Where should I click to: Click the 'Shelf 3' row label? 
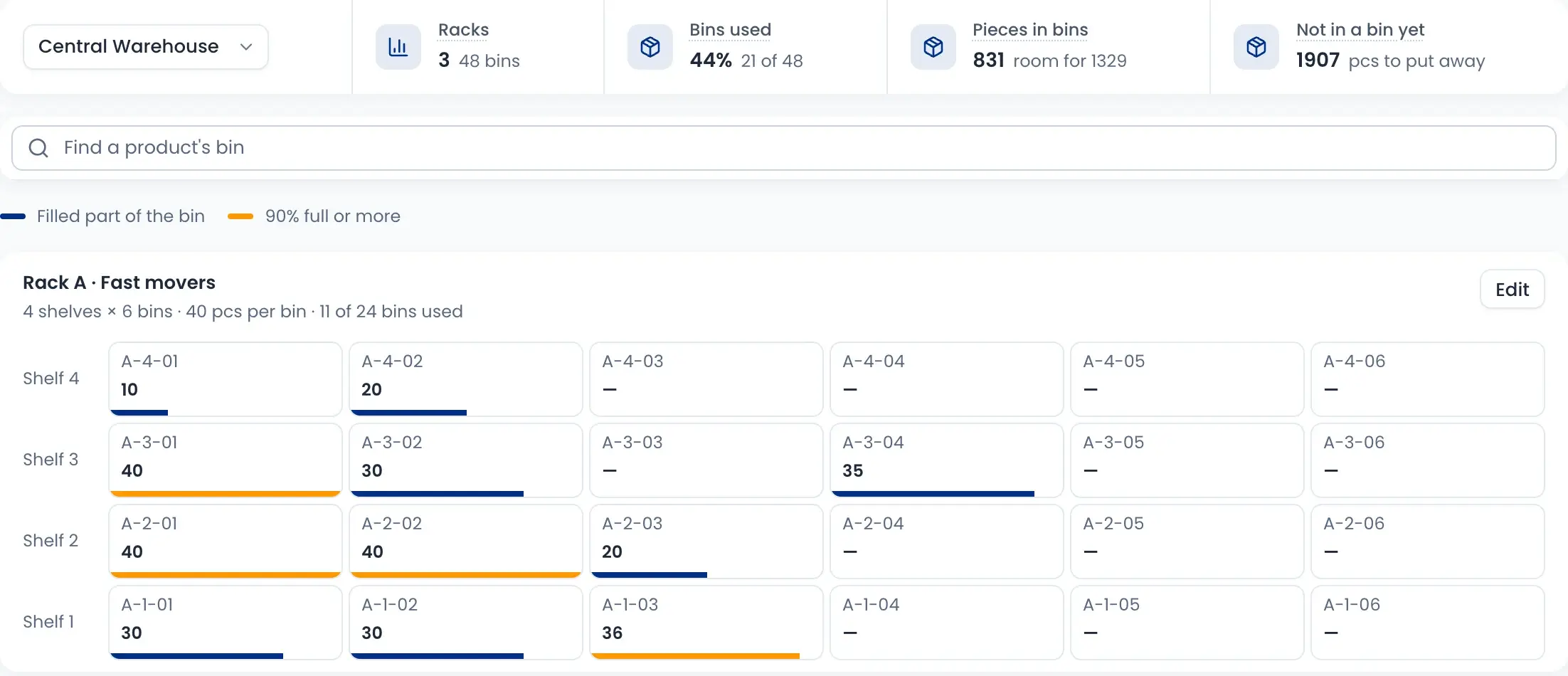(x=51, y=460)
